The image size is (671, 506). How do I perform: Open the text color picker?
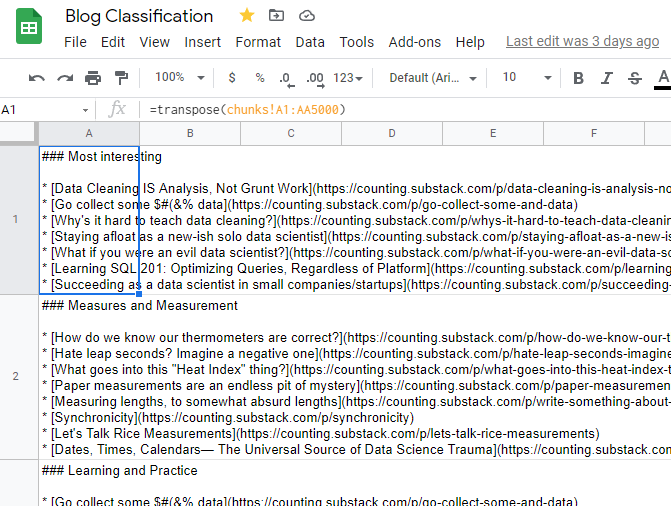tap(662, 78)
